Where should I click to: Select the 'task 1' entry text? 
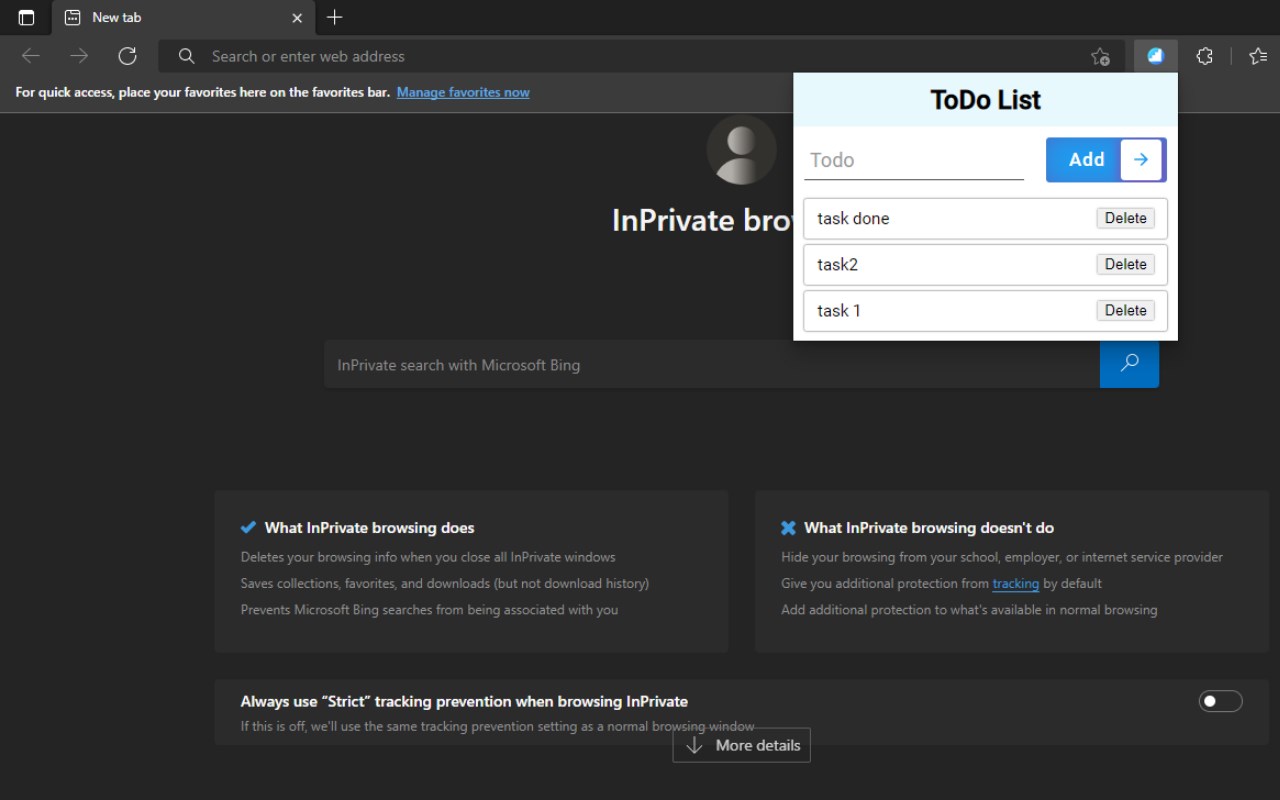(x=838, y=310)
